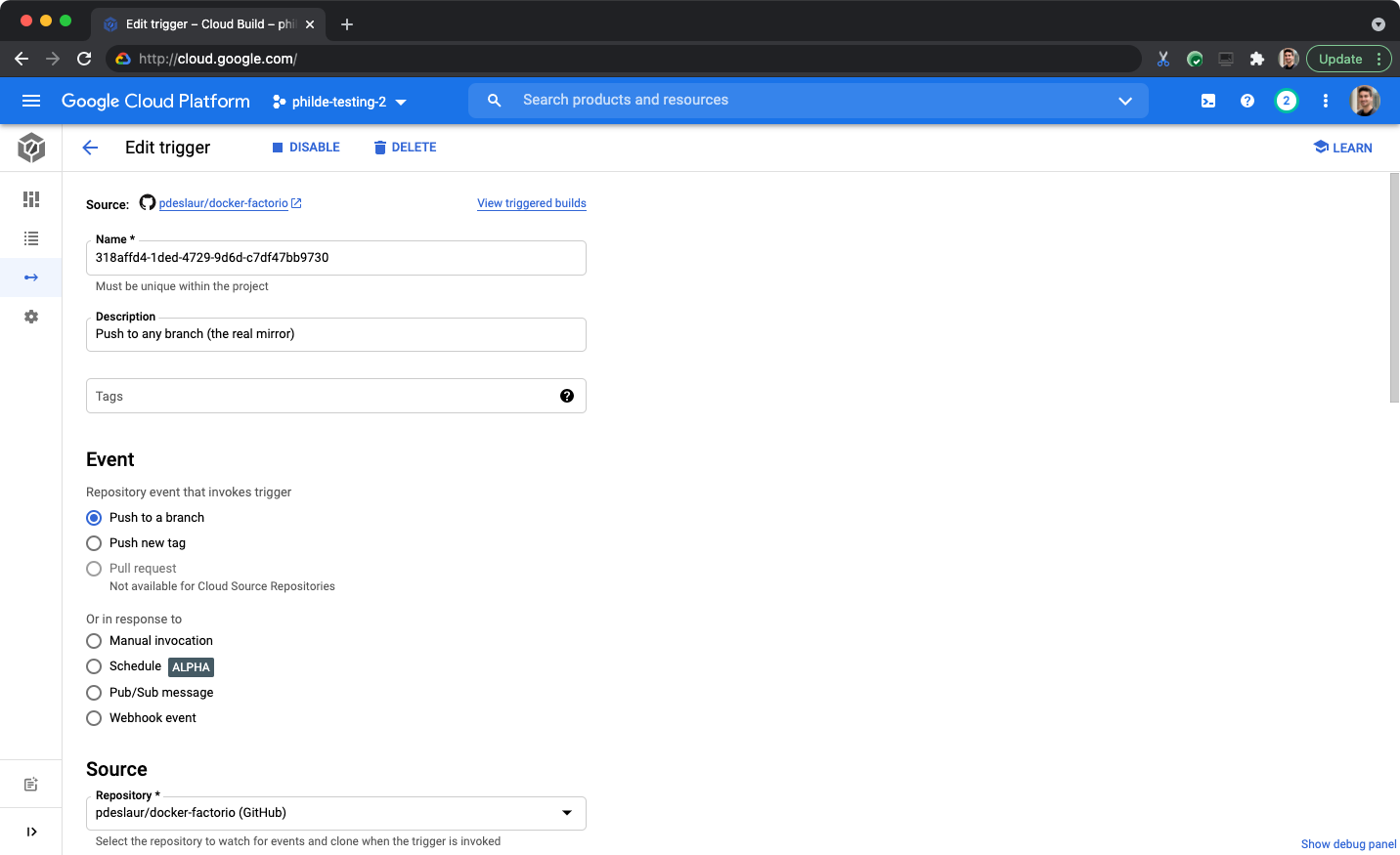
Task: Select the Webhook event radio
Action: click(x=94, y=718)
